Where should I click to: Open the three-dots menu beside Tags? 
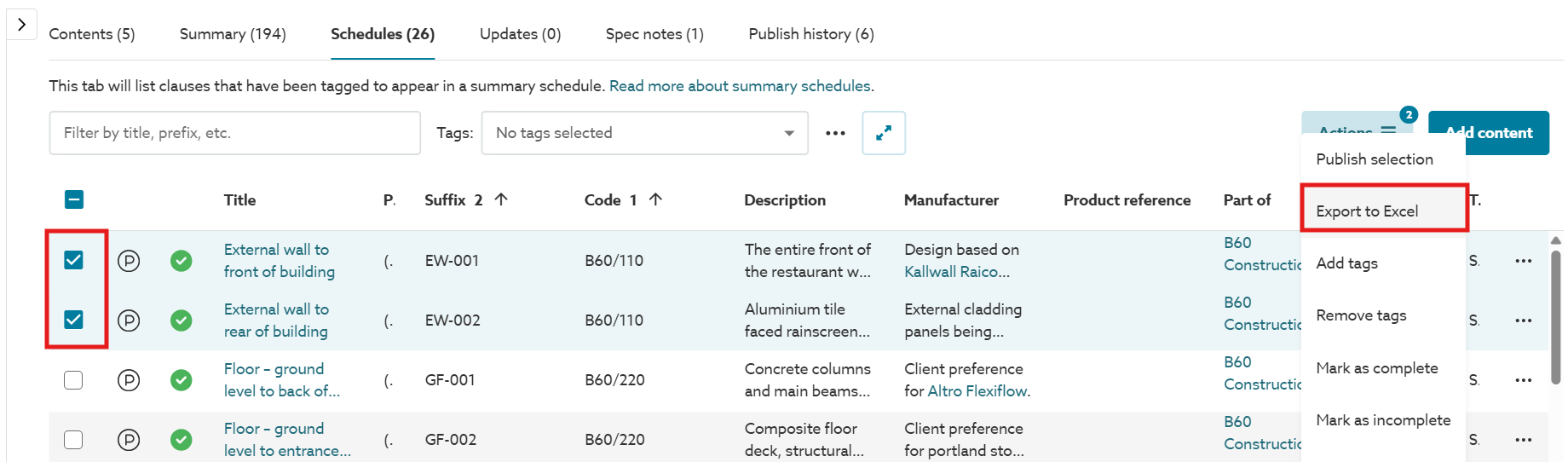tap(835, 133)
